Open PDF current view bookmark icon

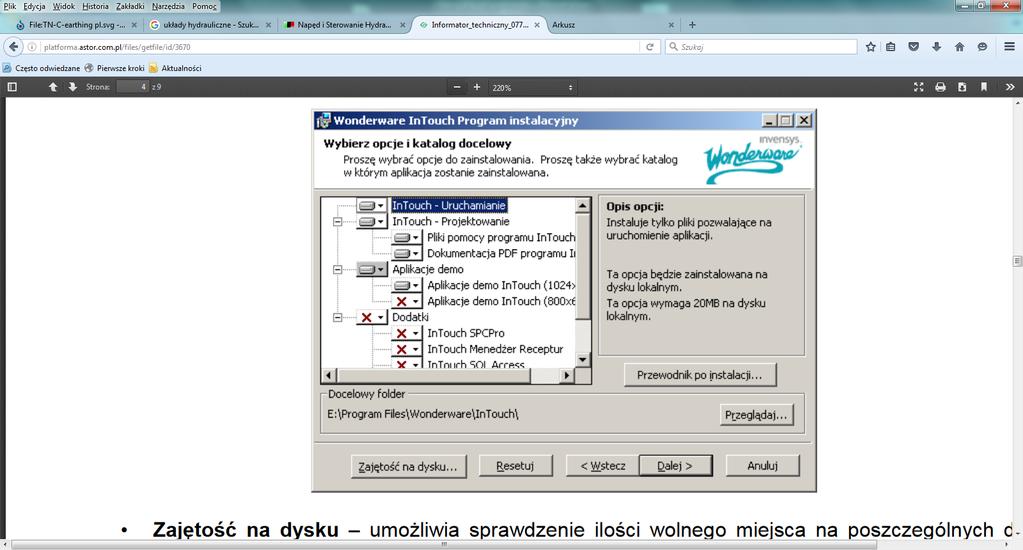tap(984, 87)
